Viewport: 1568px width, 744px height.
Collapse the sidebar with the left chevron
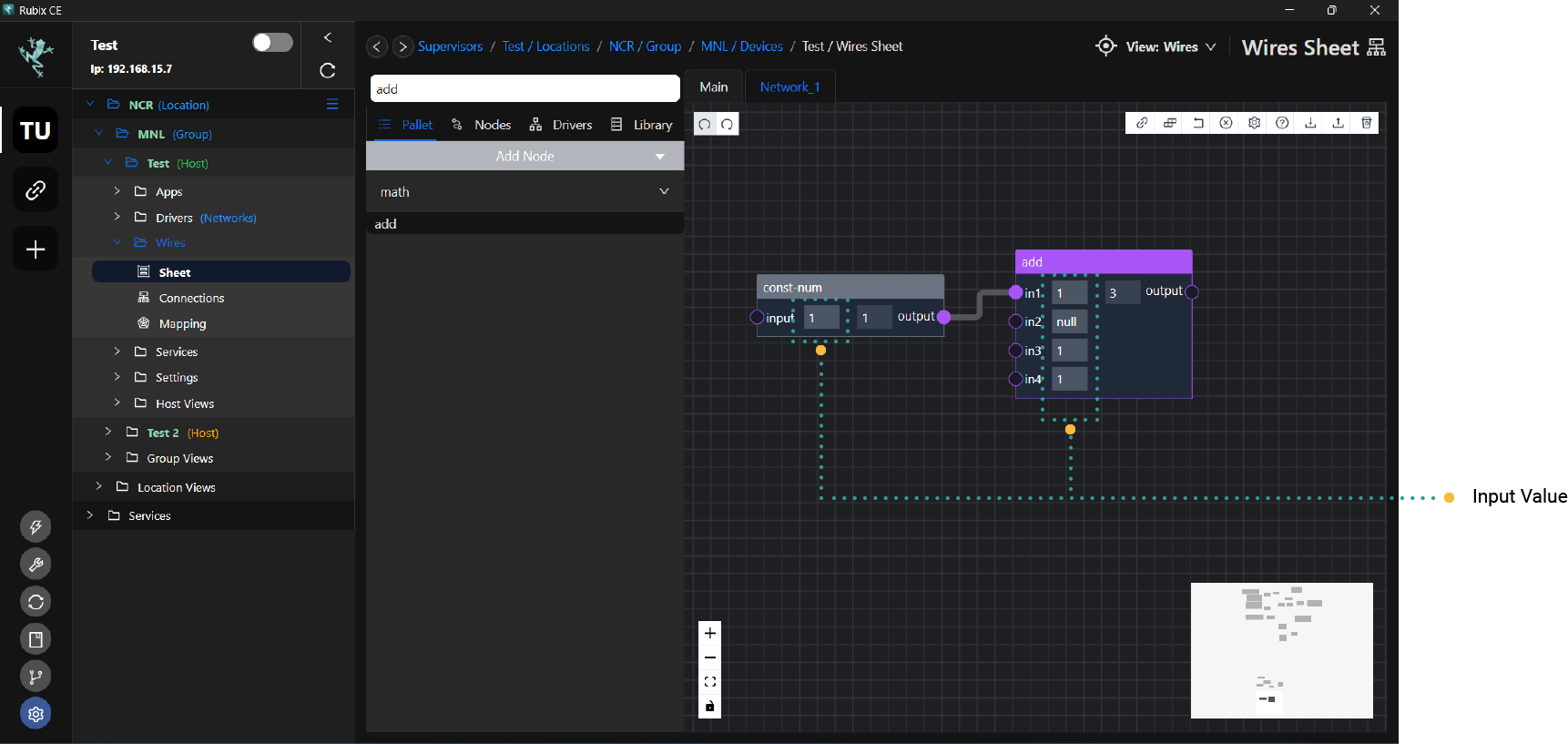(x=328, y=37)
